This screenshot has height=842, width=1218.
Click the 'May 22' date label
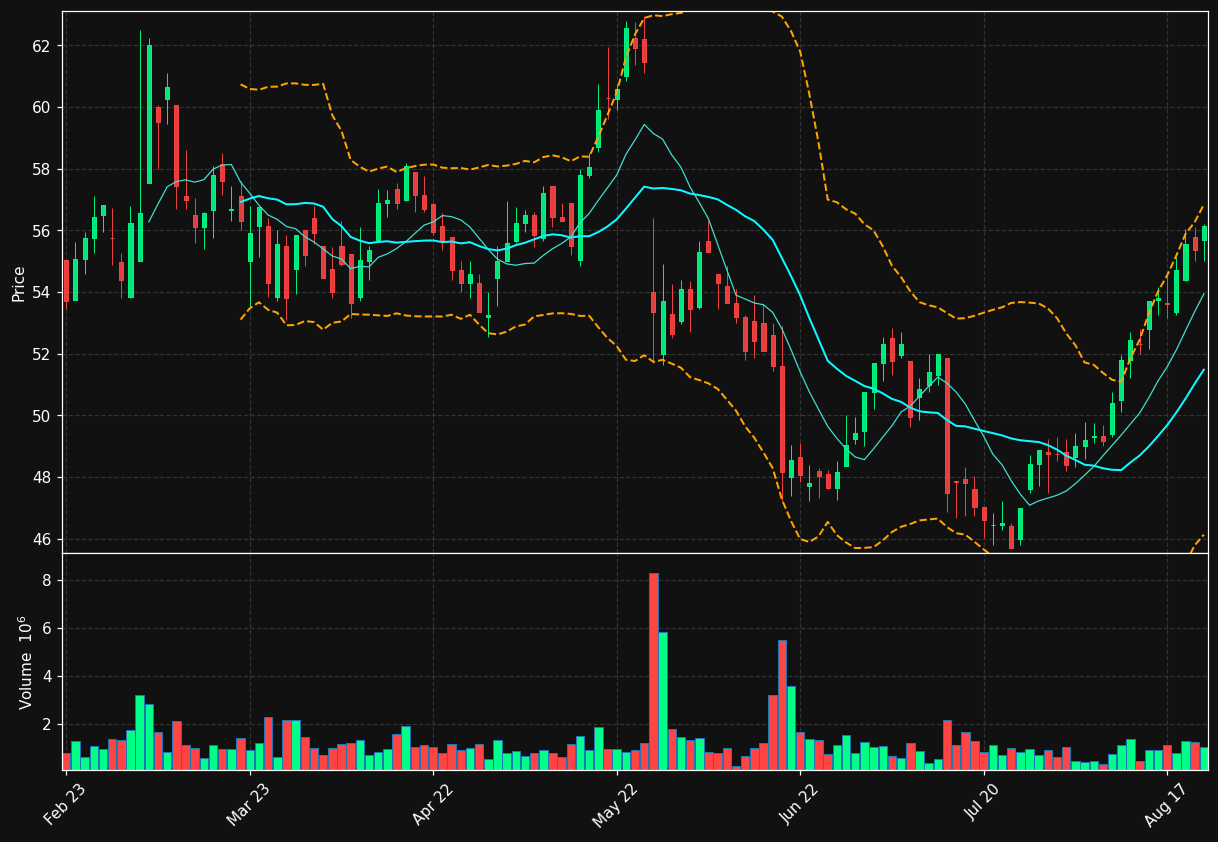click(612, 806)
